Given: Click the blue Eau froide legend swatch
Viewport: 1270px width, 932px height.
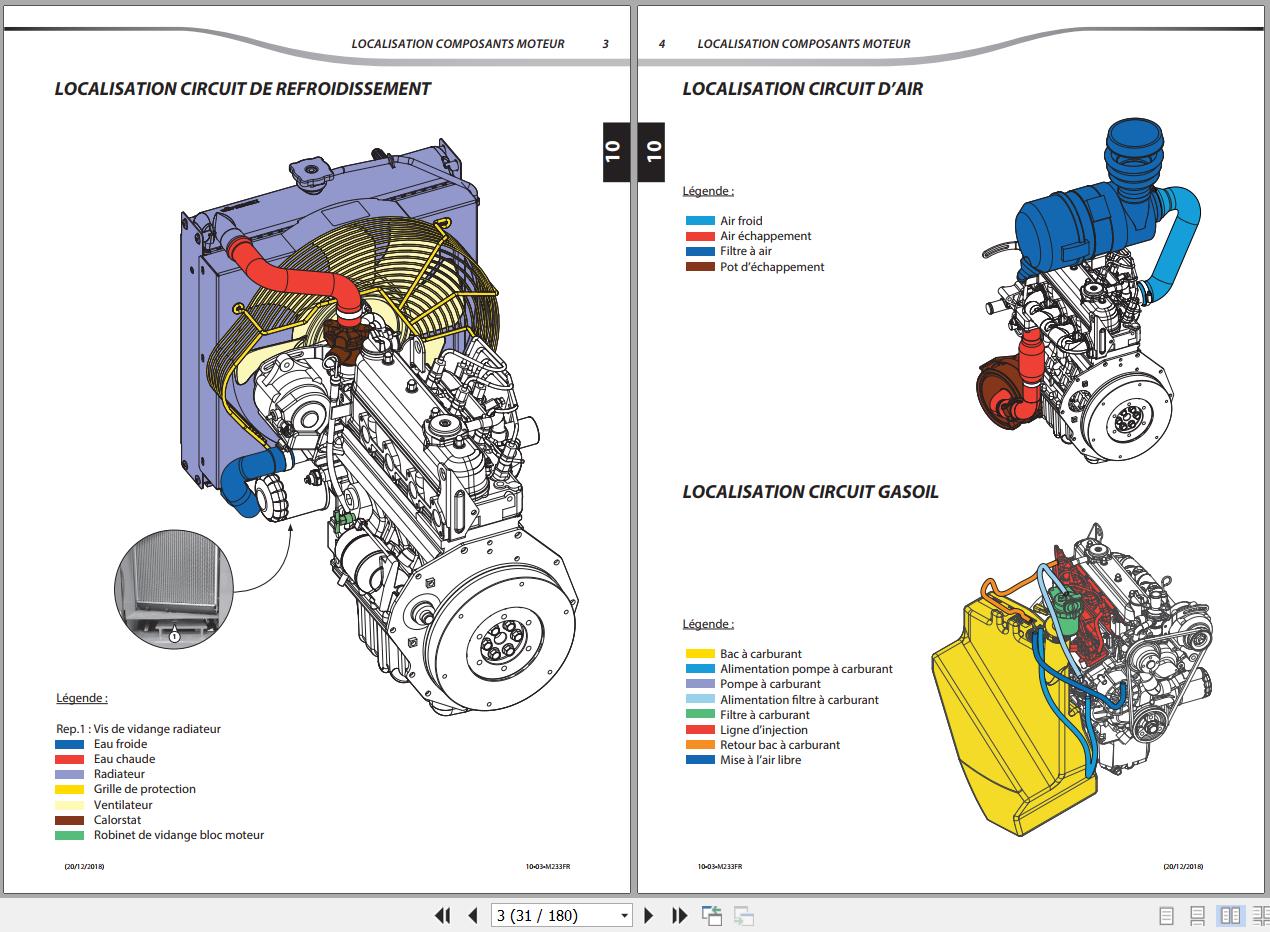Looking at the screenshot, I should (x=69, y=744).
